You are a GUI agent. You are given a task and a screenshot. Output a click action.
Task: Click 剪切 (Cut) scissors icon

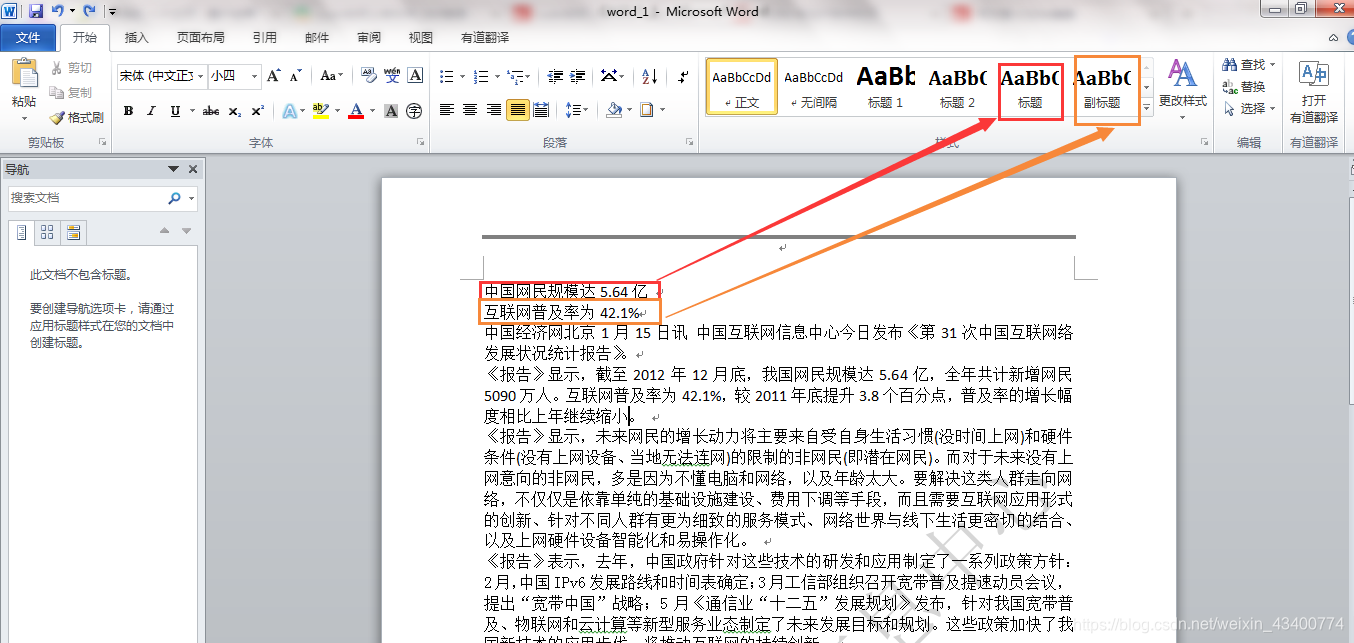point(57,68)
